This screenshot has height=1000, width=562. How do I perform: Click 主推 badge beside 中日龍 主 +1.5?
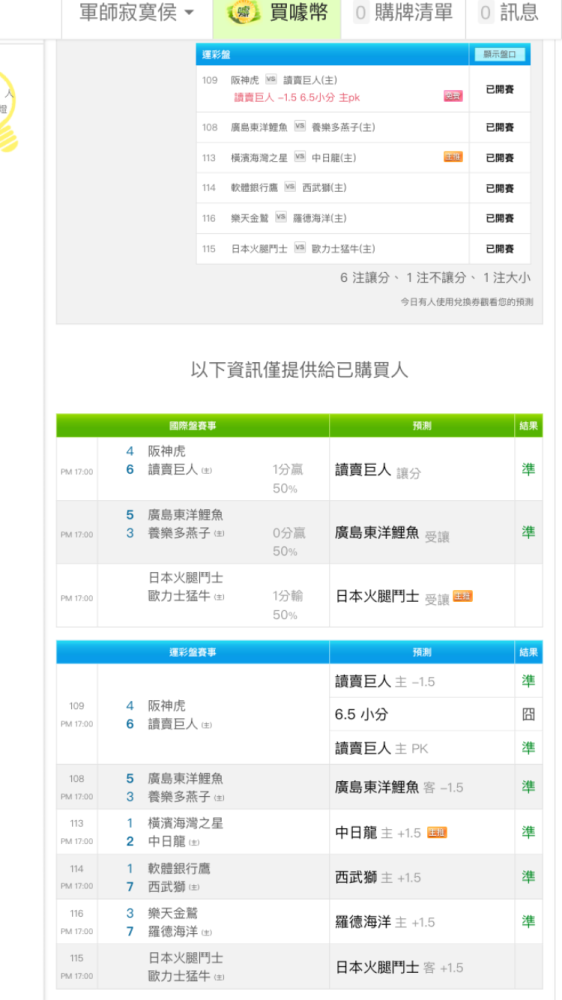pyautogui.click(x=437, y=832)
